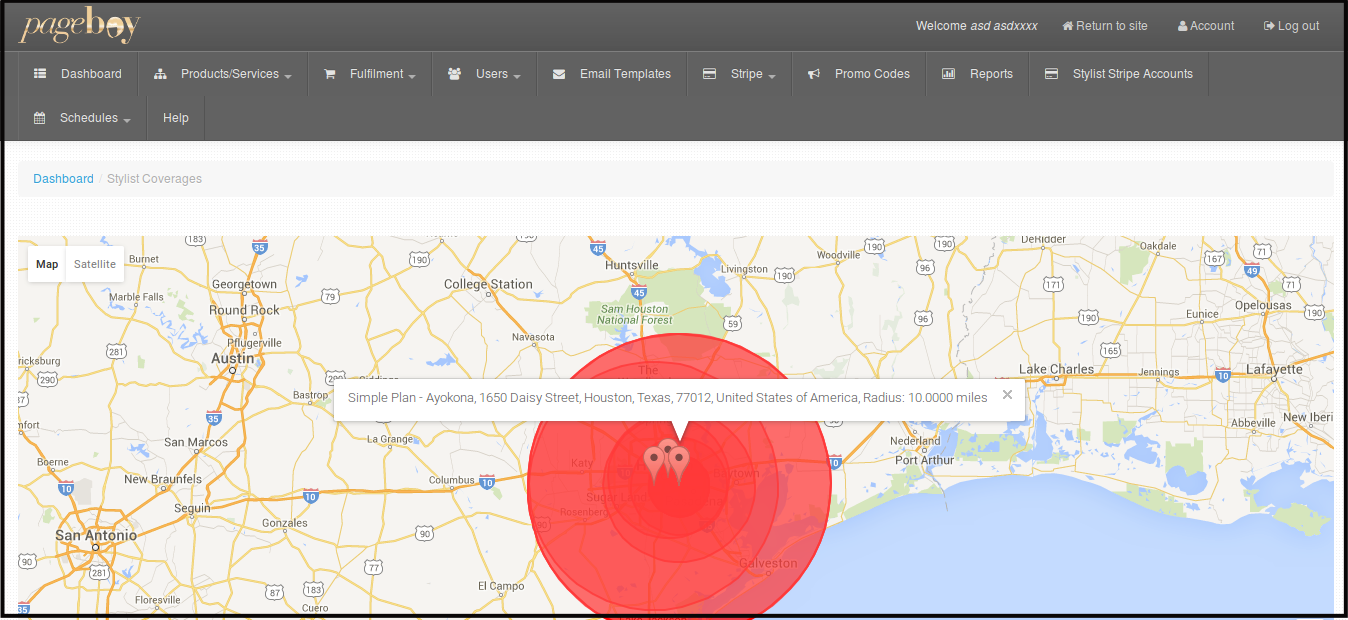Close the Simple Plan info window
Screen dimensions: 1348x620
[x=1007, y=395]
